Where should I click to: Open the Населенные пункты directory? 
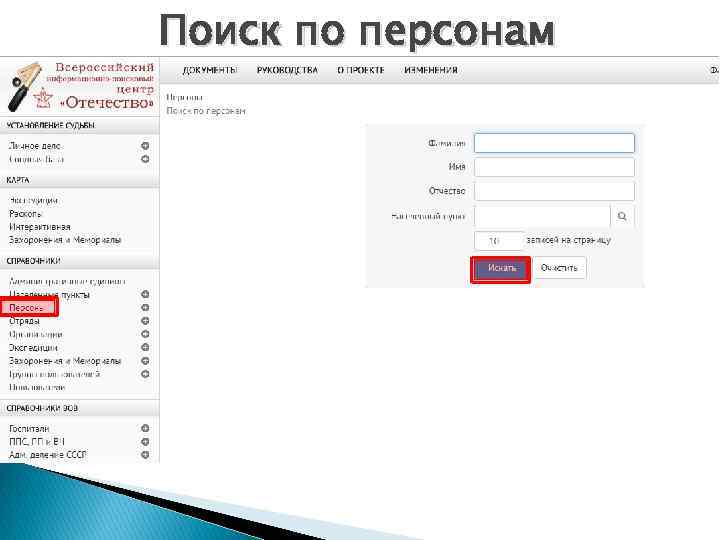pyautogui.click(x=49, y=294)
